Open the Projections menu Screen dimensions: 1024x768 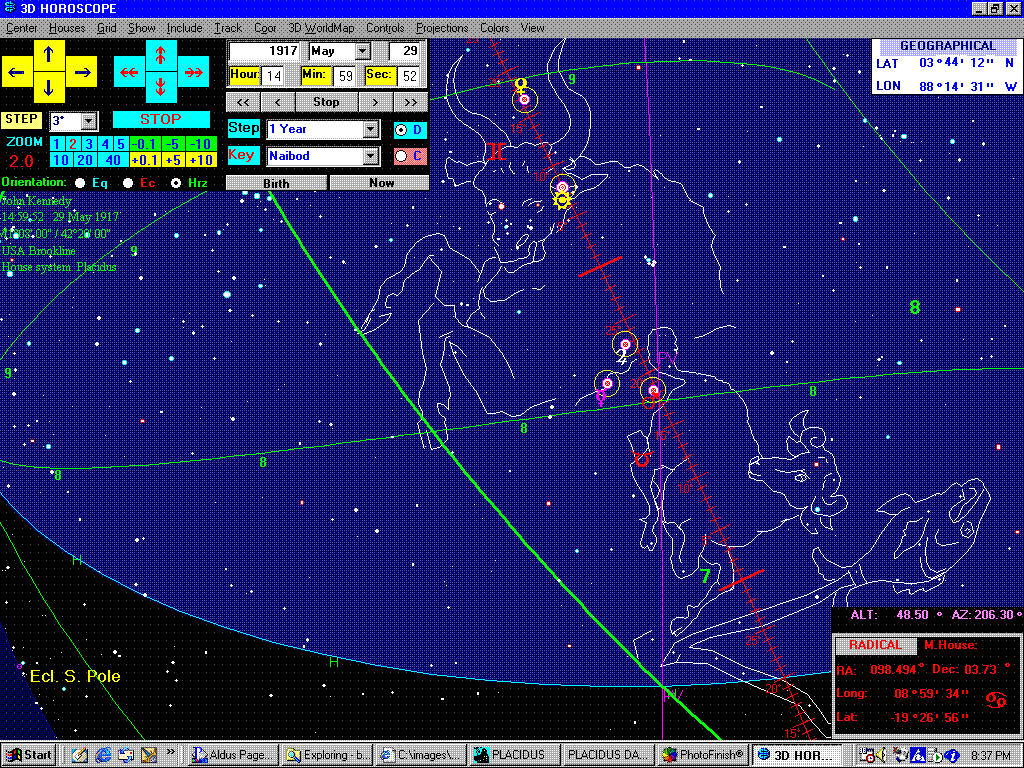coord(441,28)
